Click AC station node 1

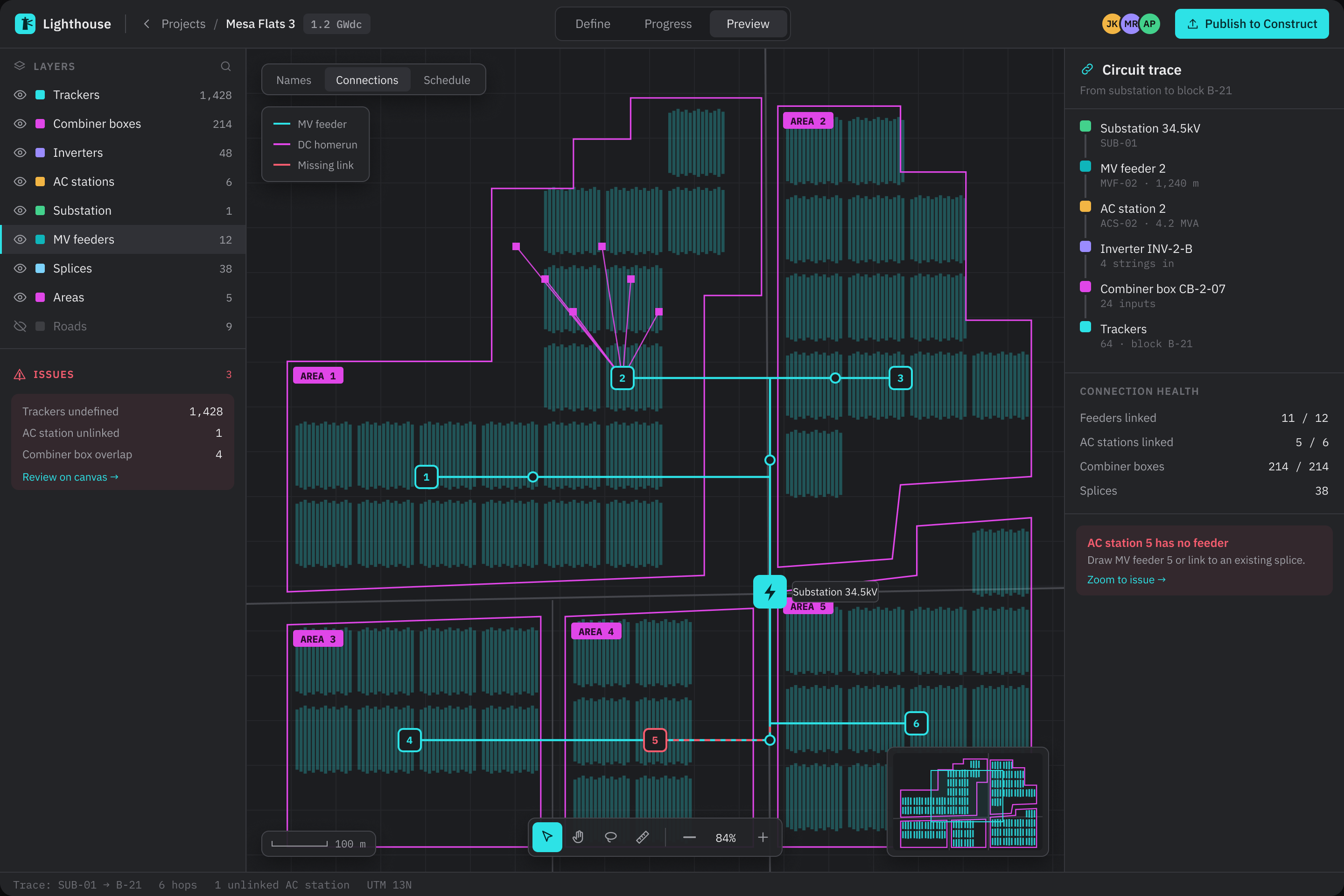point(426,476)
